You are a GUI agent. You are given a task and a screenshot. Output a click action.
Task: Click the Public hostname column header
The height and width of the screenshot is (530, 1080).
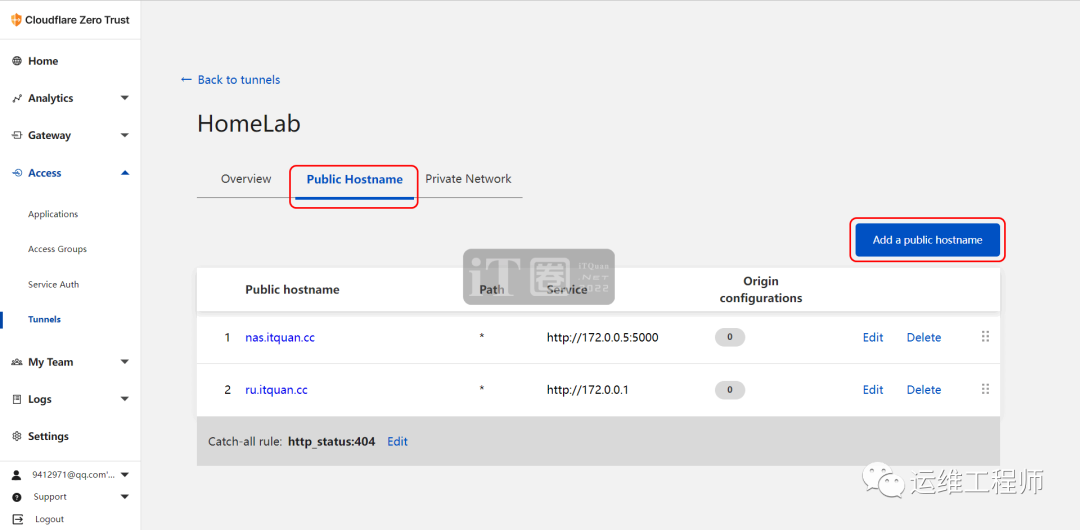pos(292,289)
